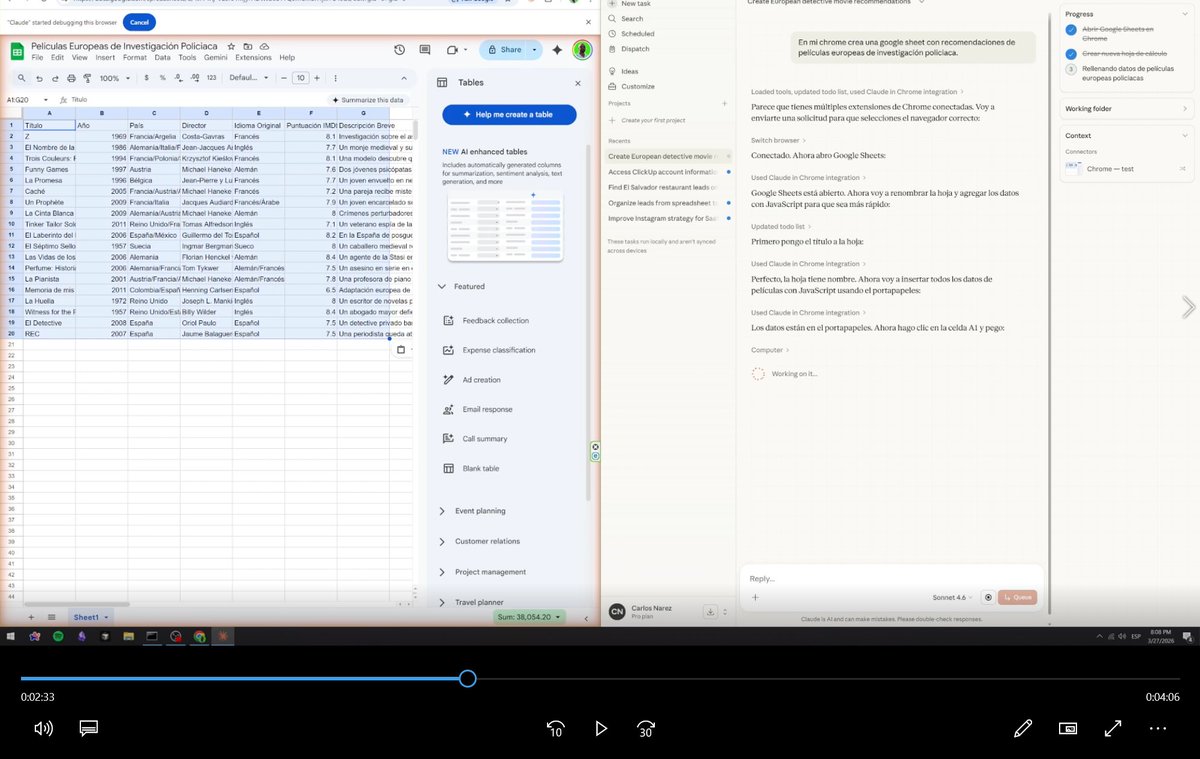Collapse the Sheets toolbar with chevron
The height and width of the screenshot is (759, 1200).
click(x=406, y=77)
